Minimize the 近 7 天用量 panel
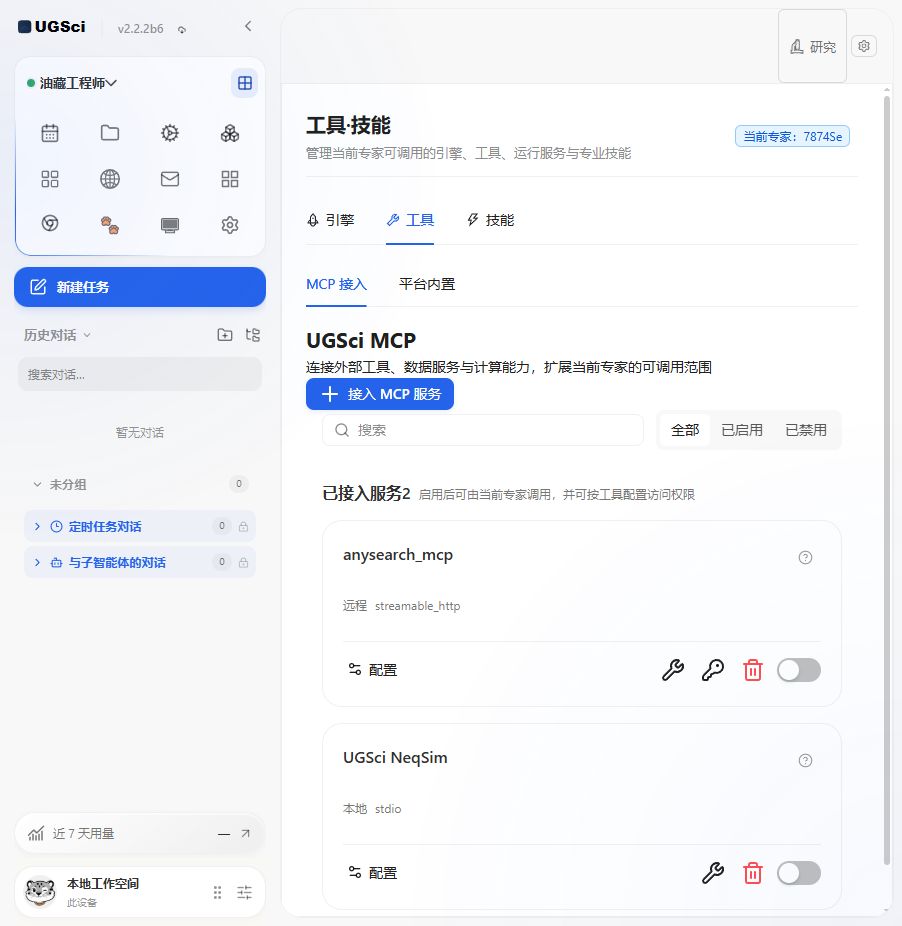Image resolution: width=902 pixels, height=926 pixels. click(x=224, y=834)
